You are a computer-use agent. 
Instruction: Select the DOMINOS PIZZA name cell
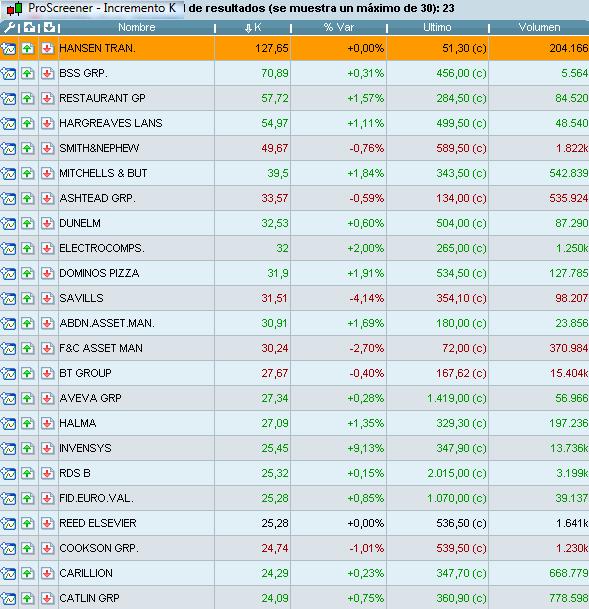coord(136,273)
